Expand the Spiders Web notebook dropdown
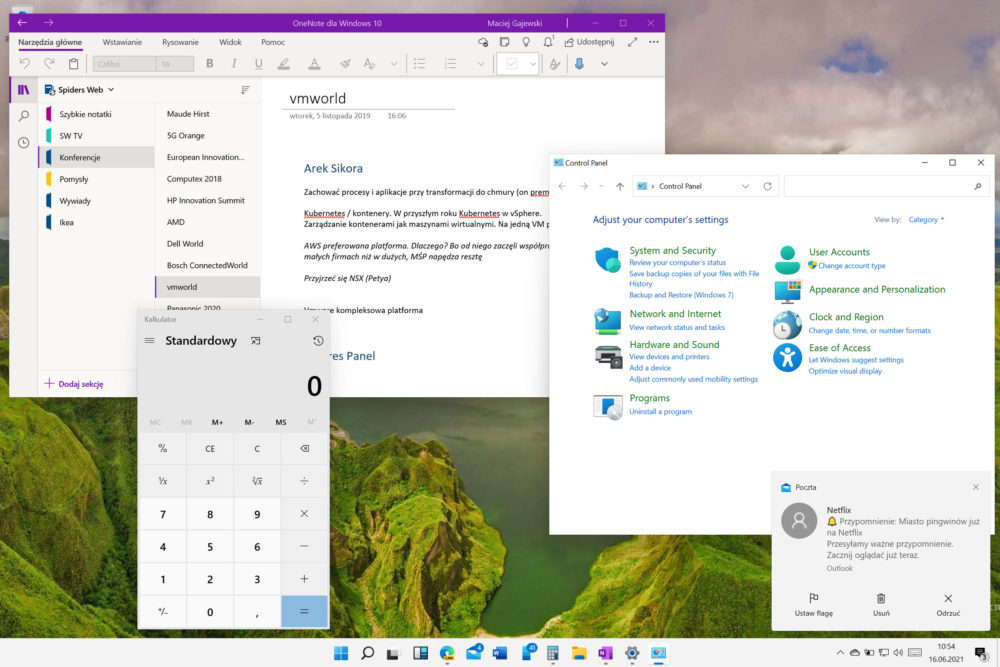The width and height of the screenshot is (1000, 667). pos(111,90)
